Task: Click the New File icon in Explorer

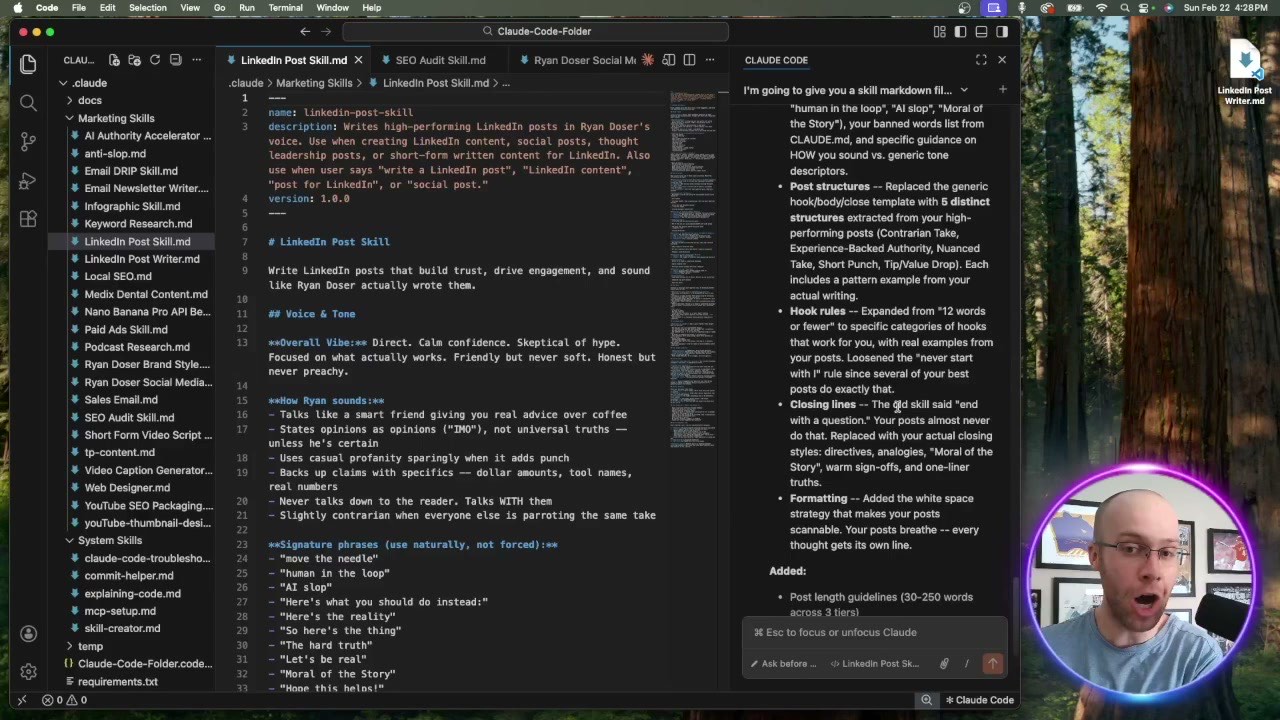Action: pyautogui.click(x=114, y=60)
